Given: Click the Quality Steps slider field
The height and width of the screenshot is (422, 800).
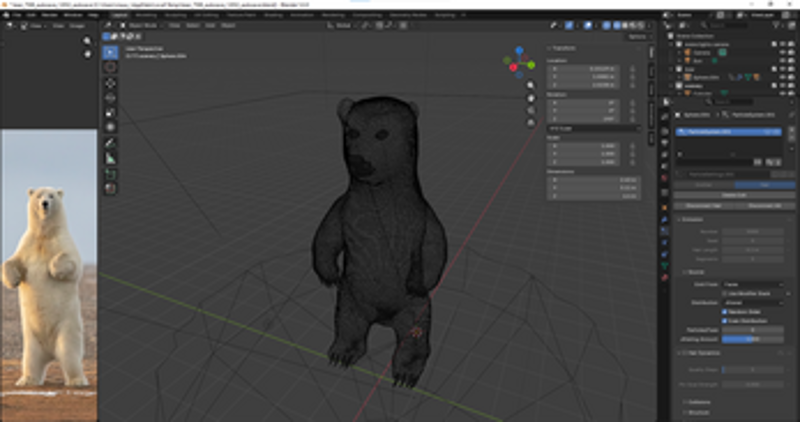Looking at the screenshot, I should (x=753, y=369).
